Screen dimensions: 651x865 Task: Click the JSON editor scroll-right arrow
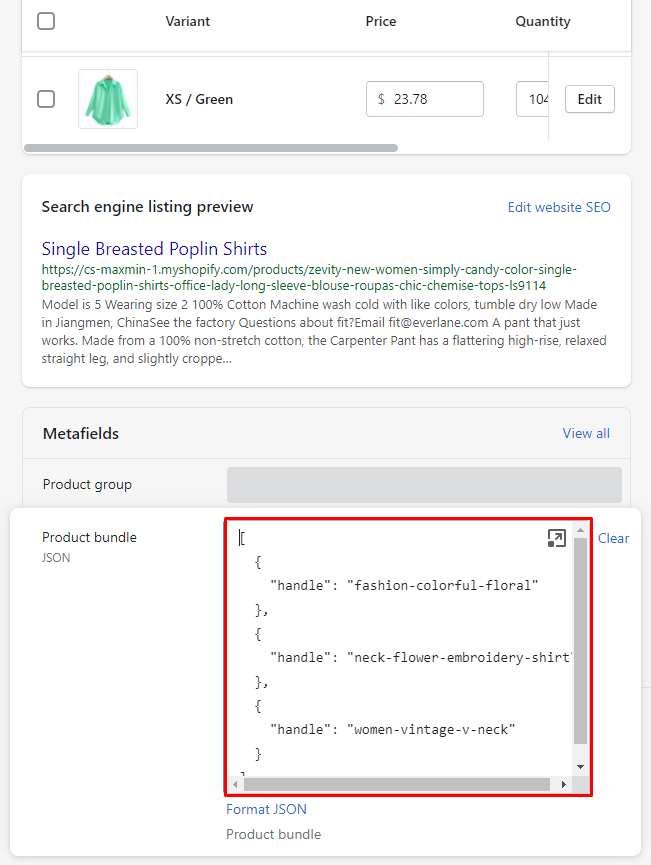pyautogui.click(x=564, y=784)
